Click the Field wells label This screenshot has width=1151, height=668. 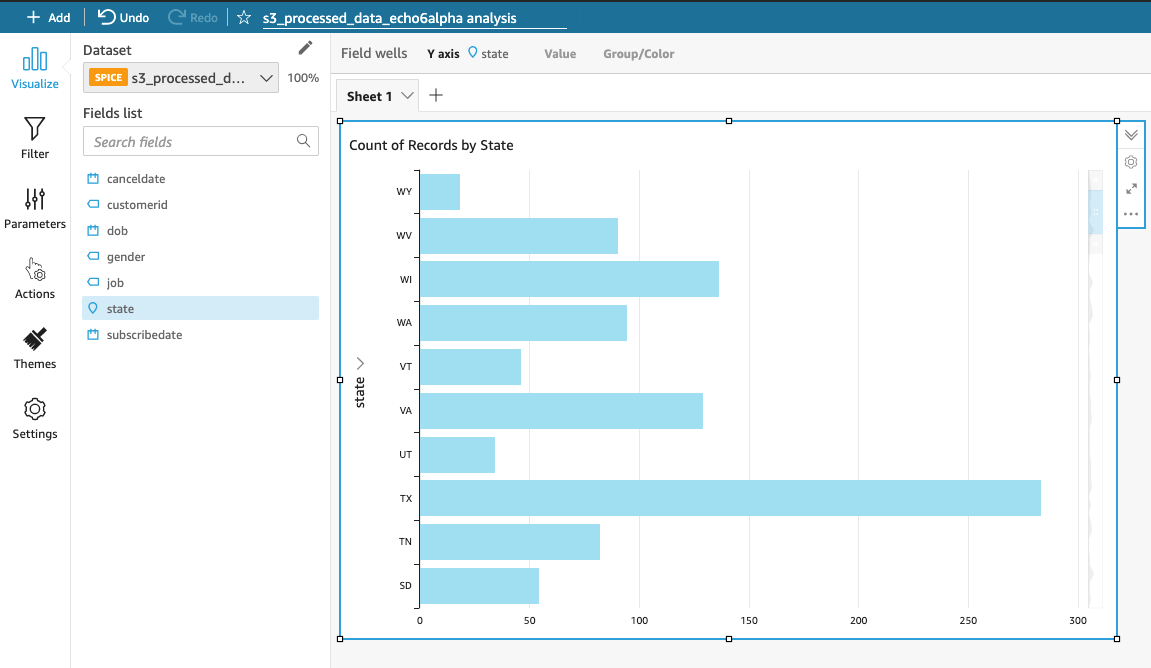coord(374,53)
